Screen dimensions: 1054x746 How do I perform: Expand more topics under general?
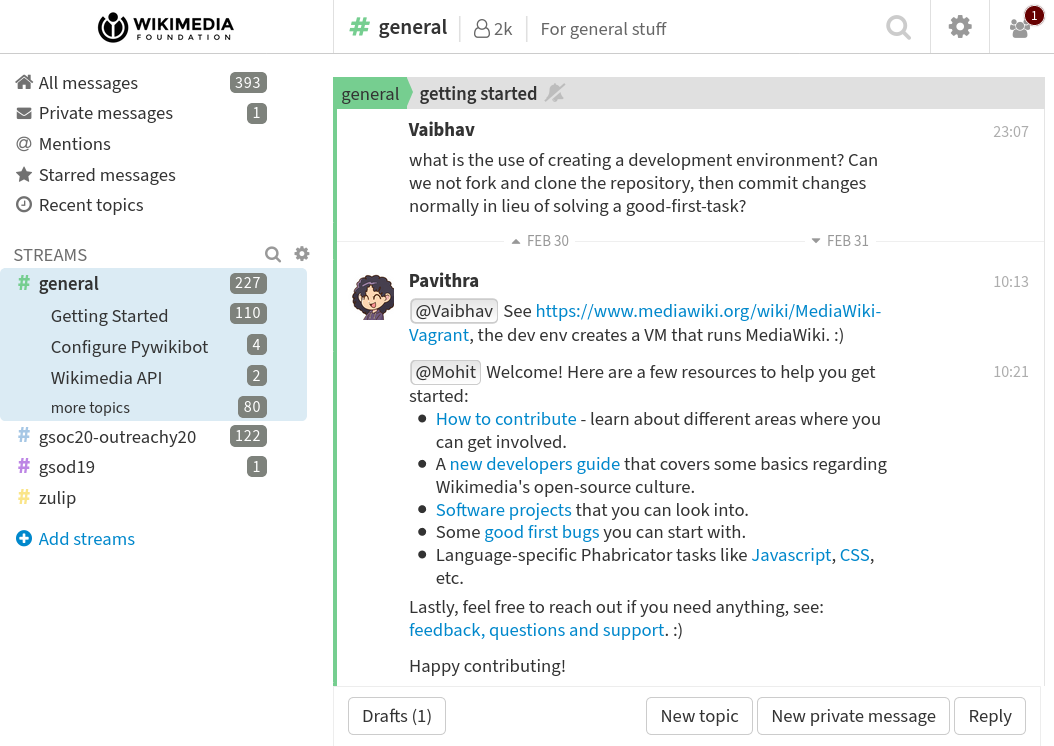click(x=90, y=407)
